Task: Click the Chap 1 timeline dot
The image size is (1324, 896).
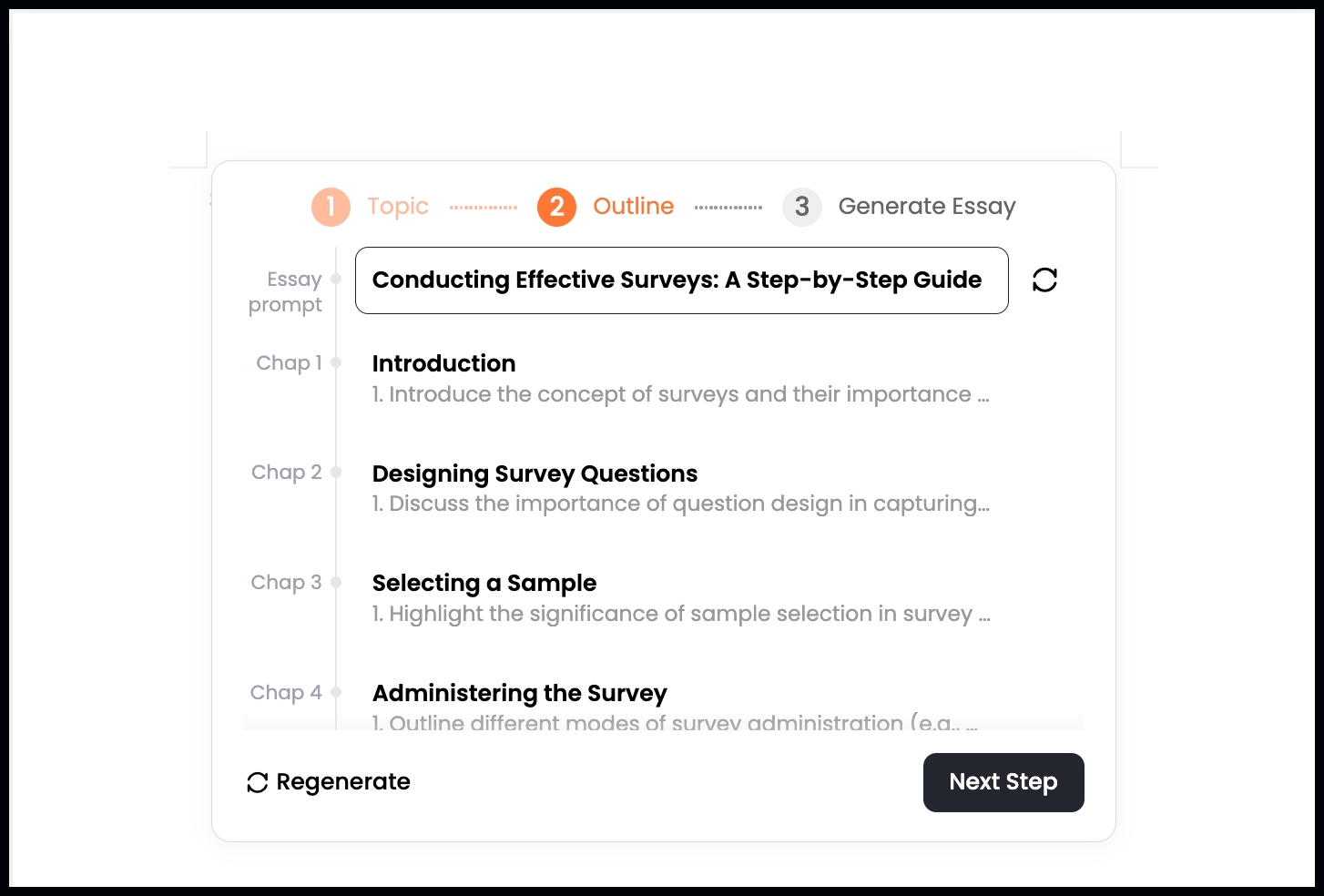Action: (x=336, y=362)
